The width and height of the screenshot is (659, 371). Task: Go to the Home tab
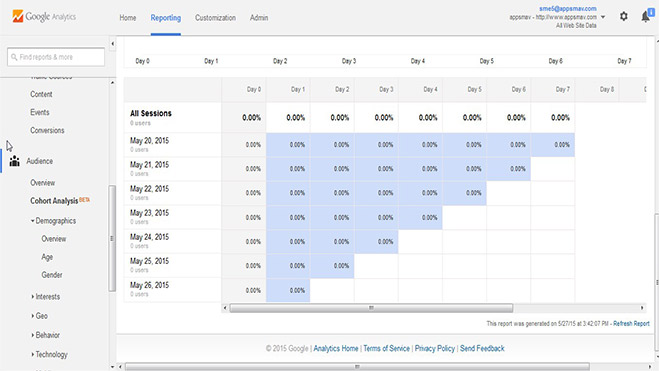pyautogui.click(x=128, y=18)
